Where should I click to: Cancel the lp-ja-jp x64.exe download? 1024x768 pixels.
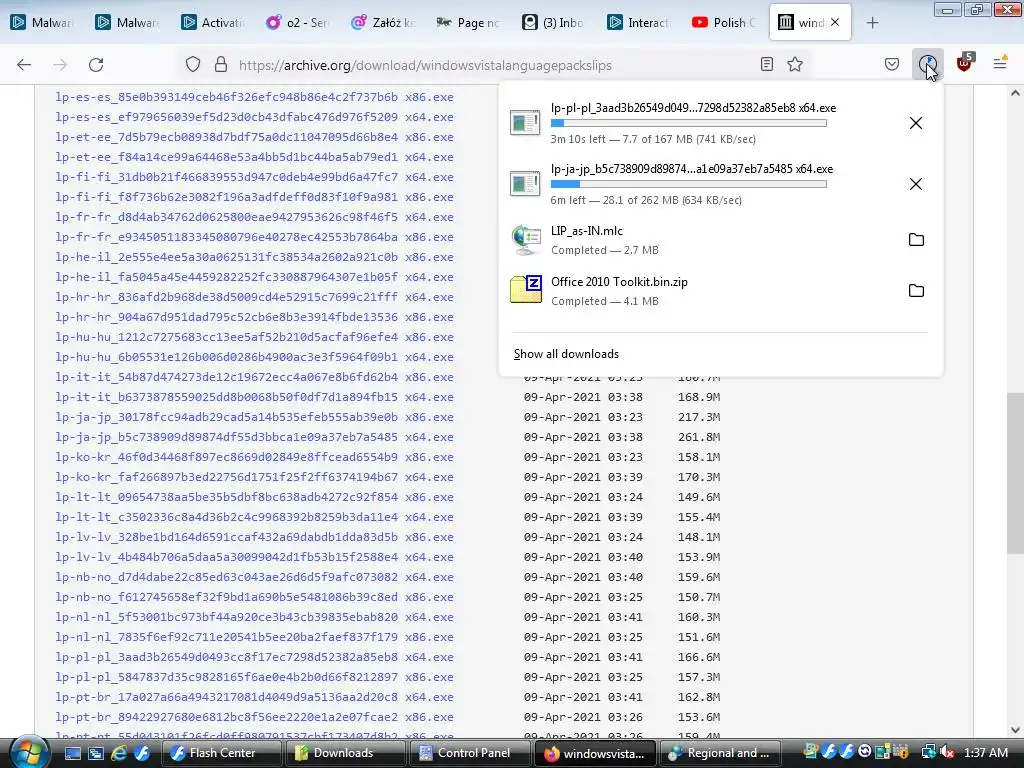[916, 184]
